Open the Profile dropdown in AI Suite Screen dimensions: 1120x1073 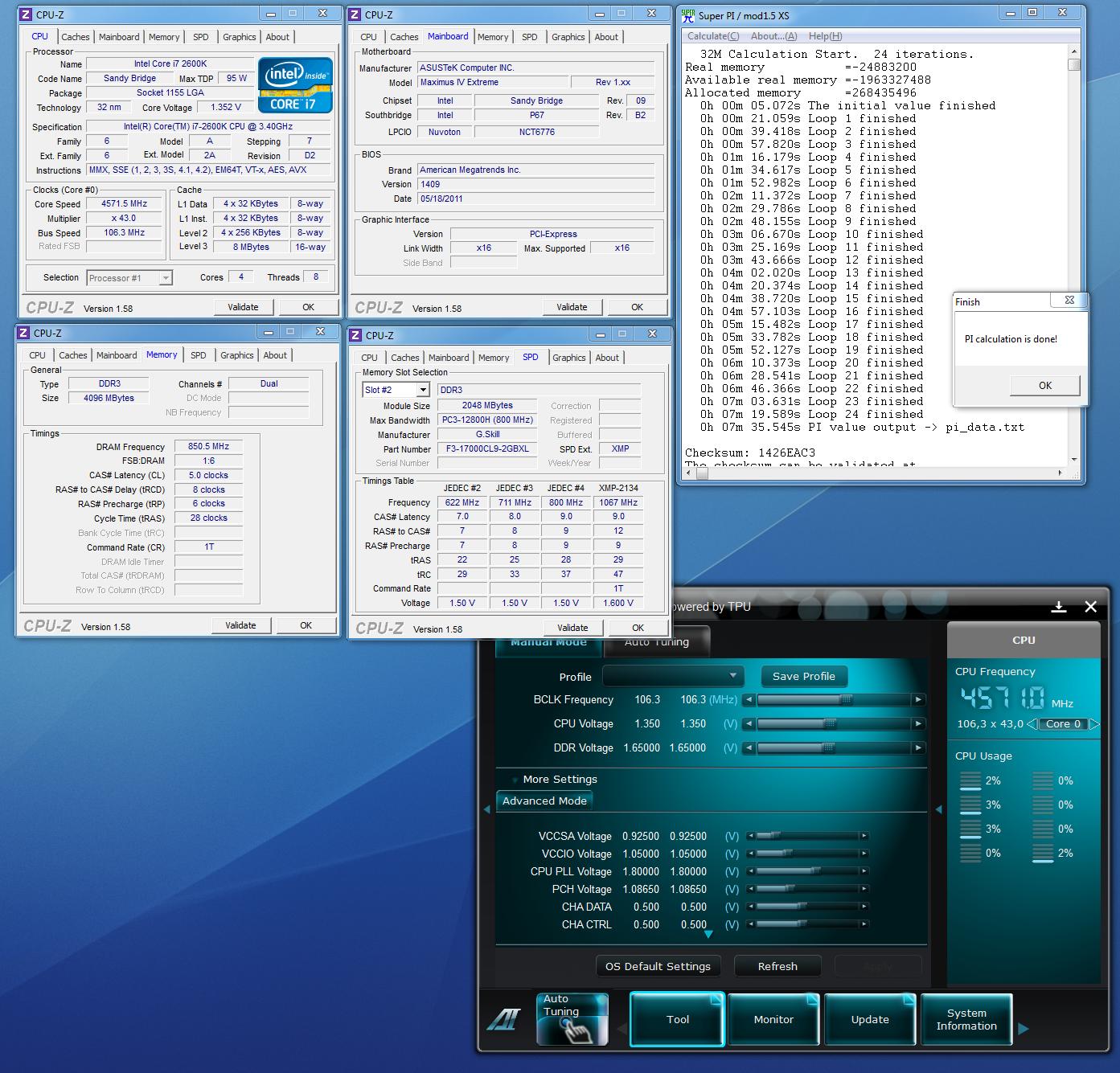672,676
